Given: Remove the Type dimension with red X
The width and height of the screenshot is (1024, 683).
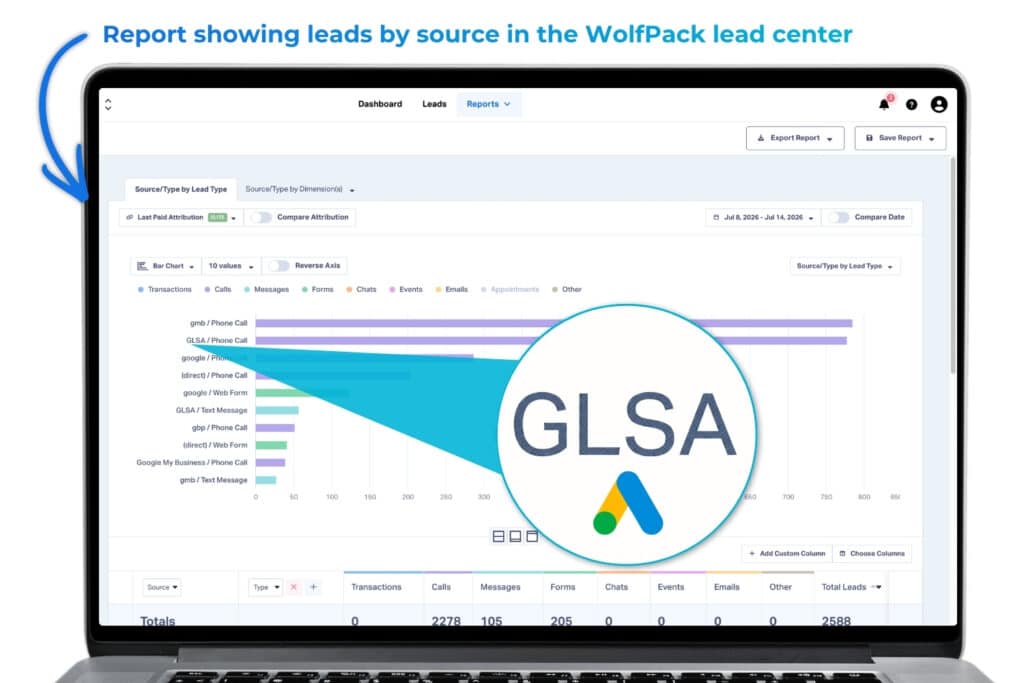Looking at the screenshot, I should (294, 587).
